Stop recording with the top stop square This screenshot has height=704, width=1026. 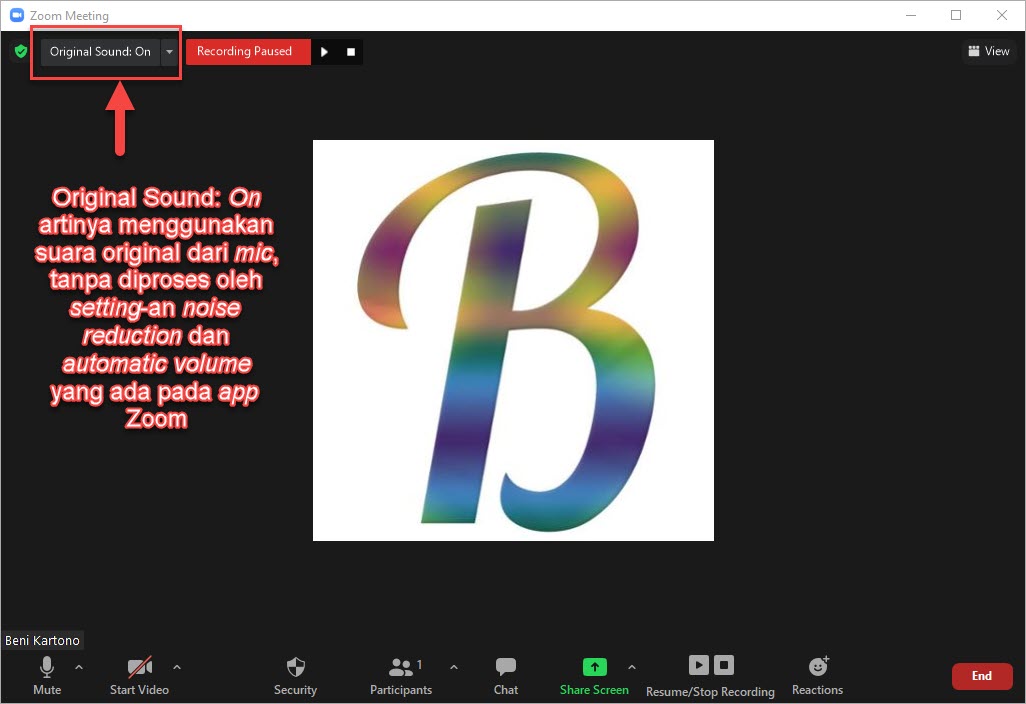pyautogui.click(x=351, y=52)
